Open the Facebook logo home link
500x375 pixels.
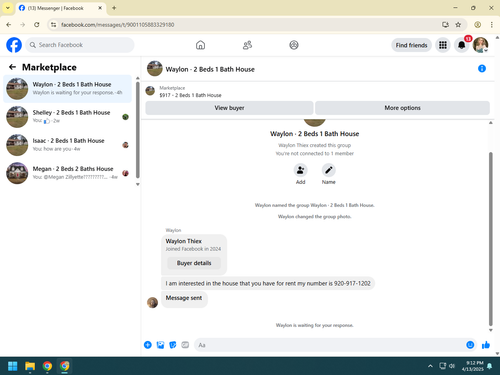14,45
